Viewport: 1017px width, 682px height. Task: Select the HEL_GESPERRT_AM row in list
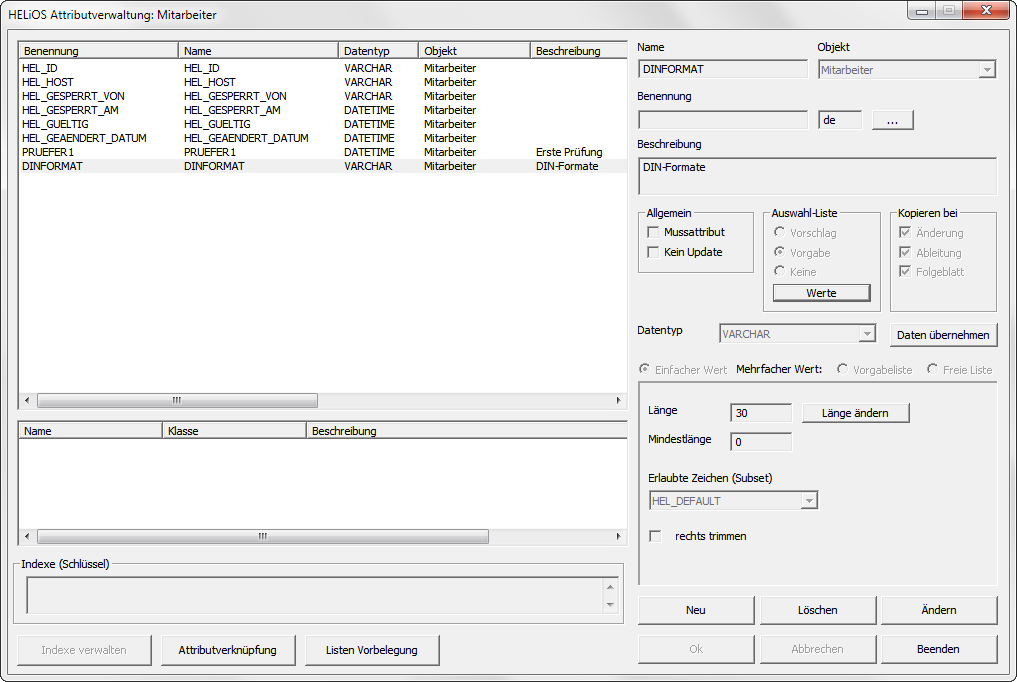coord(69,110)
